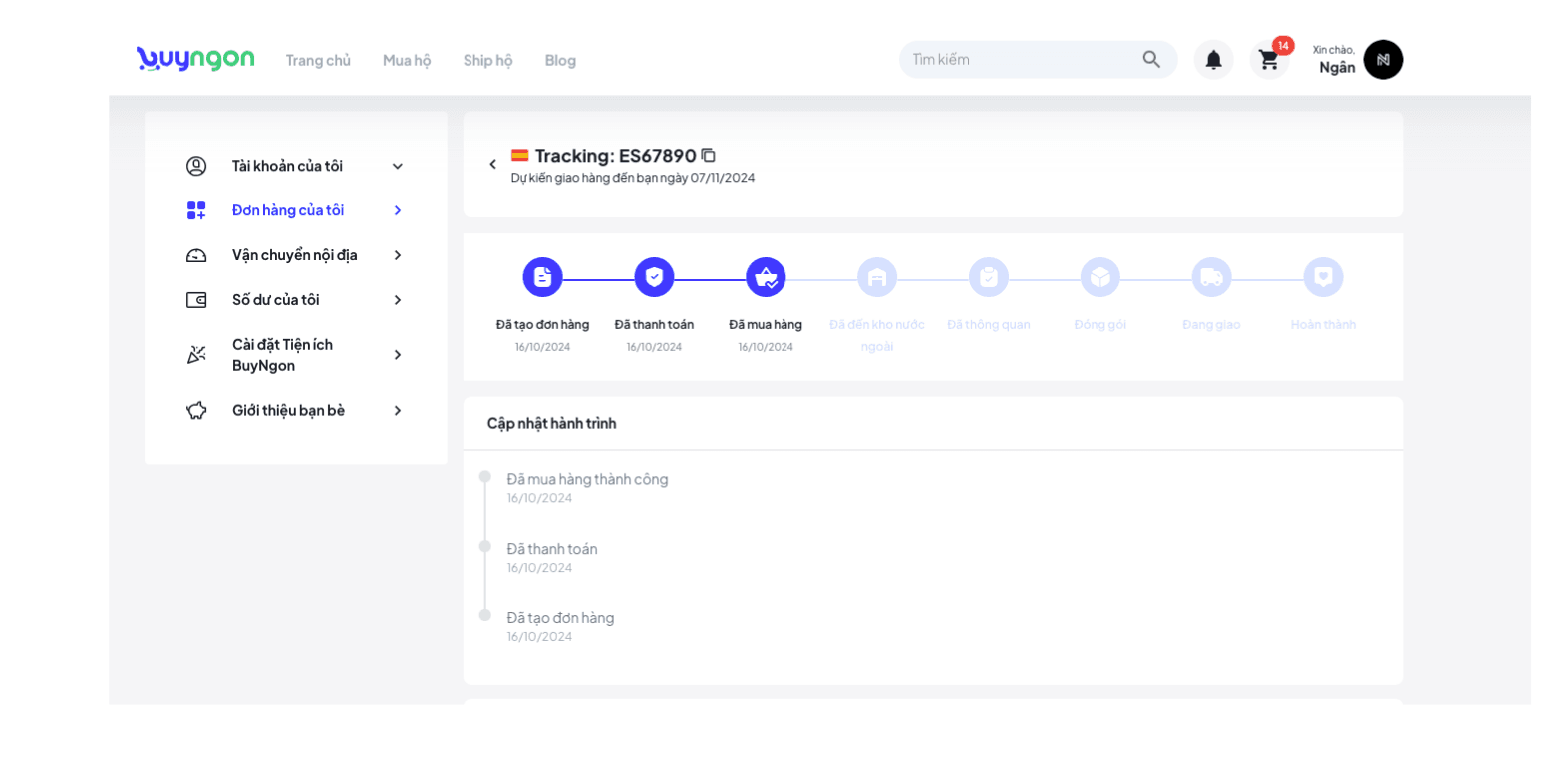Click the Đã thanh toán step label
1568x774 pixels.
(654, 324)
